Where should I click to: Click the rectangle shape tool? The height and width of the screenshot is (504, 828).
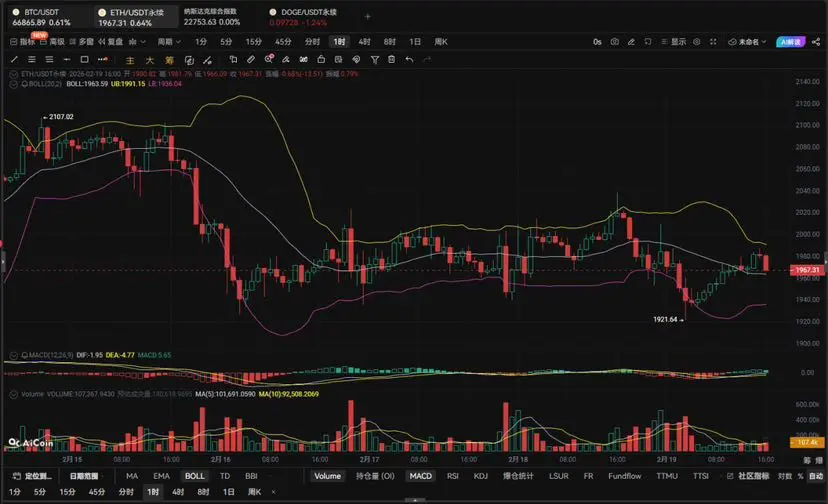tap(84, 60)
